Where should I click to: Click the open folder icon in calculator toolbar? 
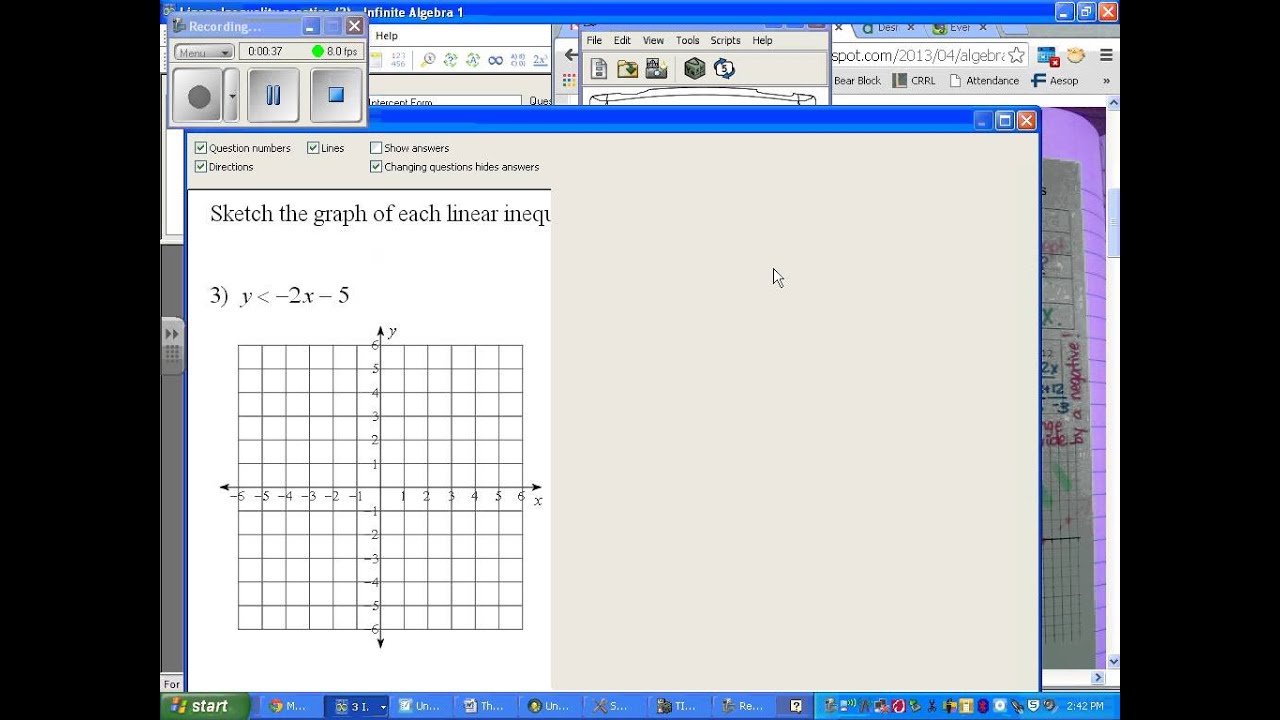click(628, 69)
